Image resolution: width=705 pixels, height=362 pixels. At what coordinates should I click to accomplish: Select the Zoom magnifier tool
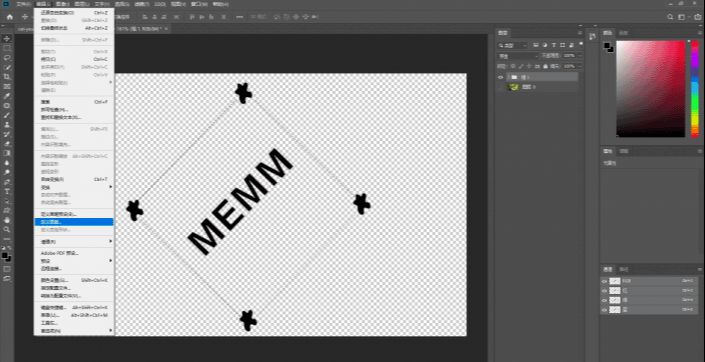tap(7, 230)
